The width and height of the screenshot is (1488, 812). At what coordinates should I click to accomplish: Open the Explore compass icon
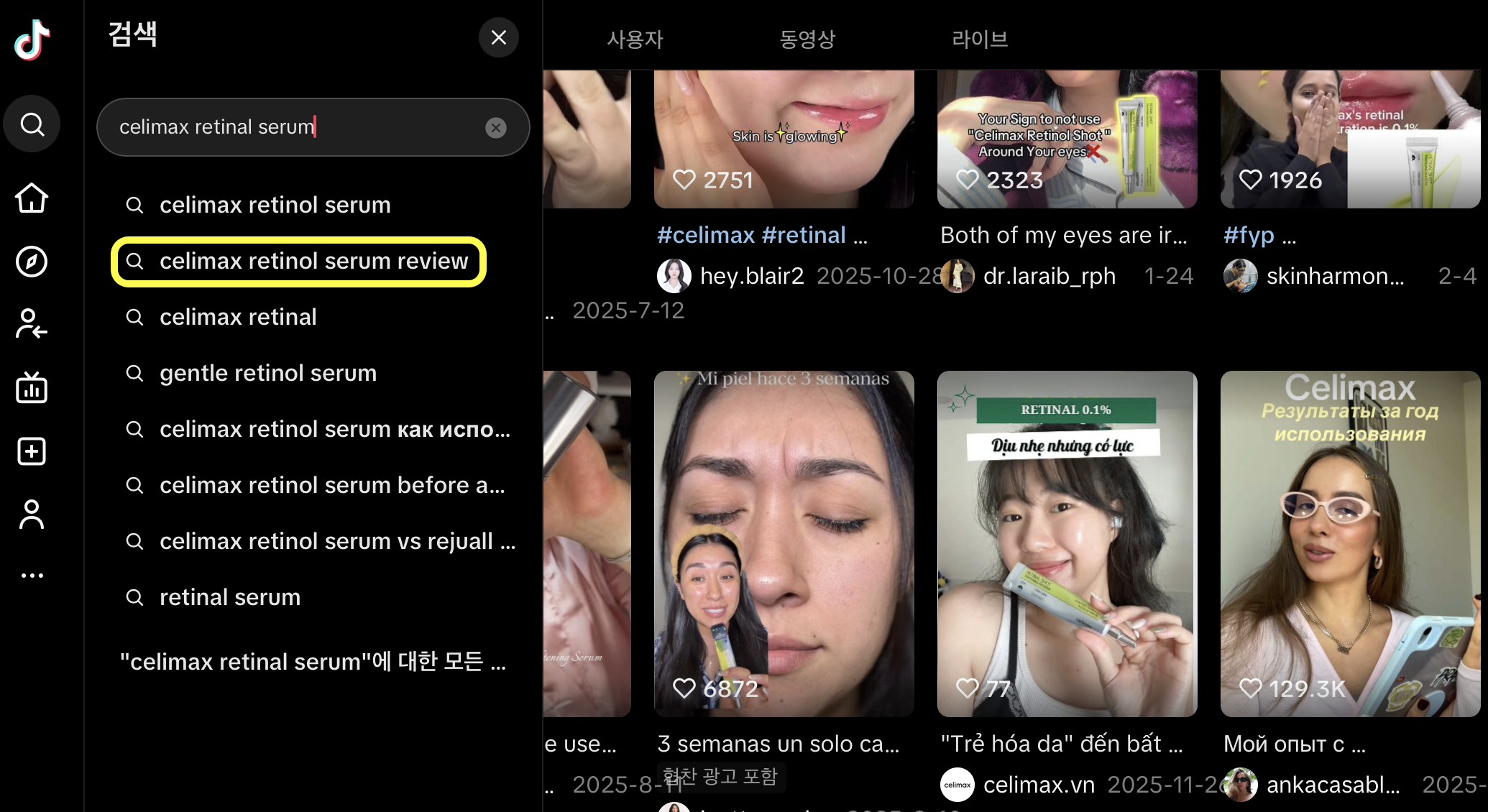pos(32,262)
